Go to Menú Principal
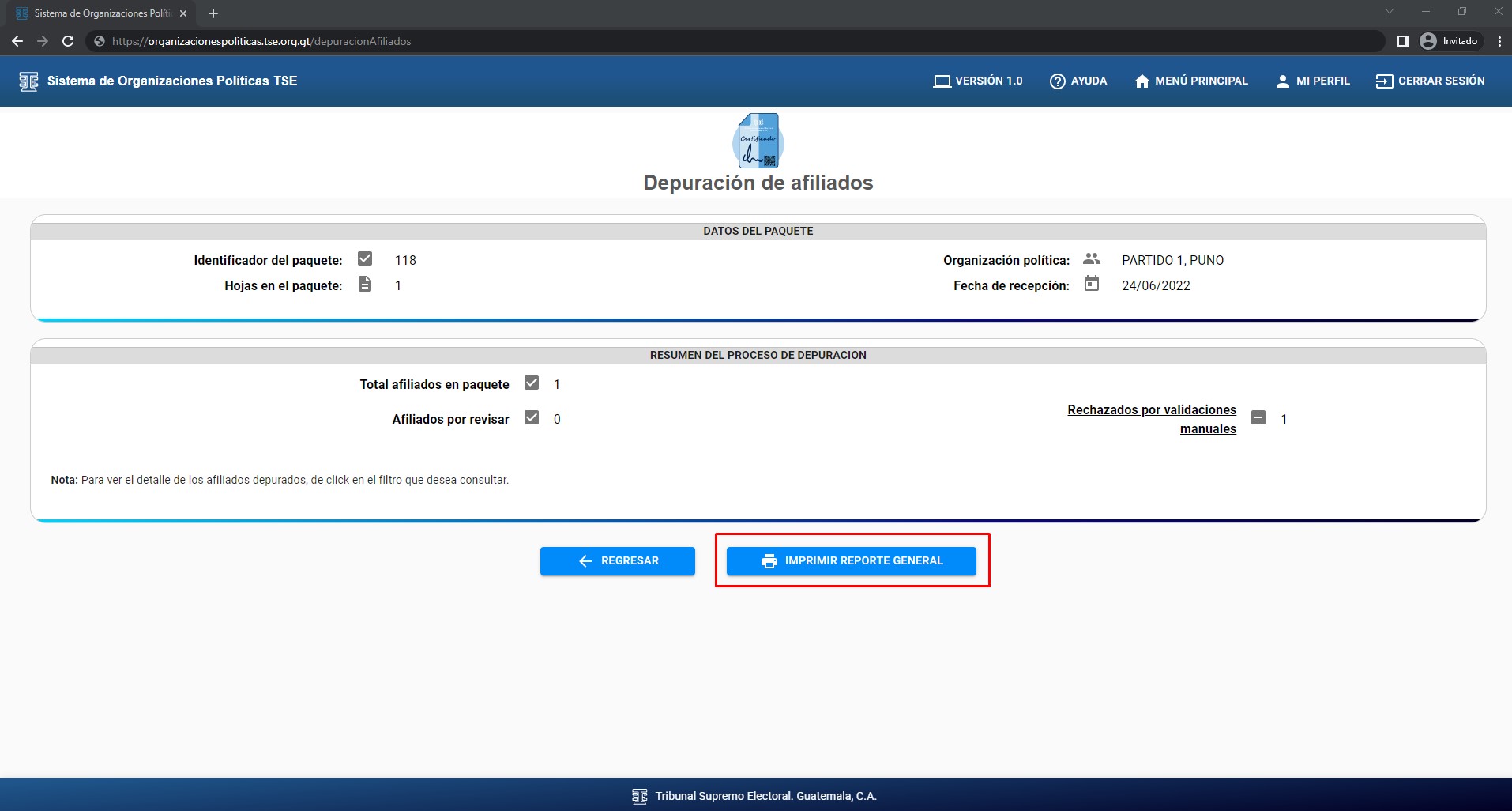1512x811 pixels. (x=1190, y=81)
